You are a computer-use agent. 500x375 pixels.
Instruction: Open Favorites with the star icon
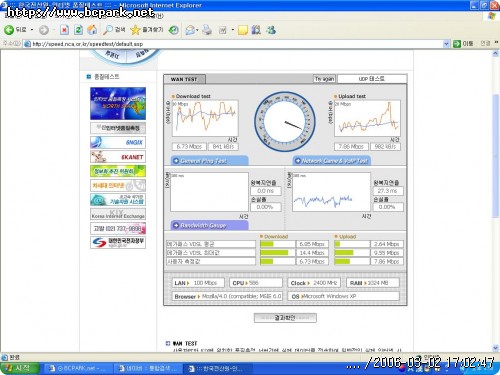click(147, 30)
